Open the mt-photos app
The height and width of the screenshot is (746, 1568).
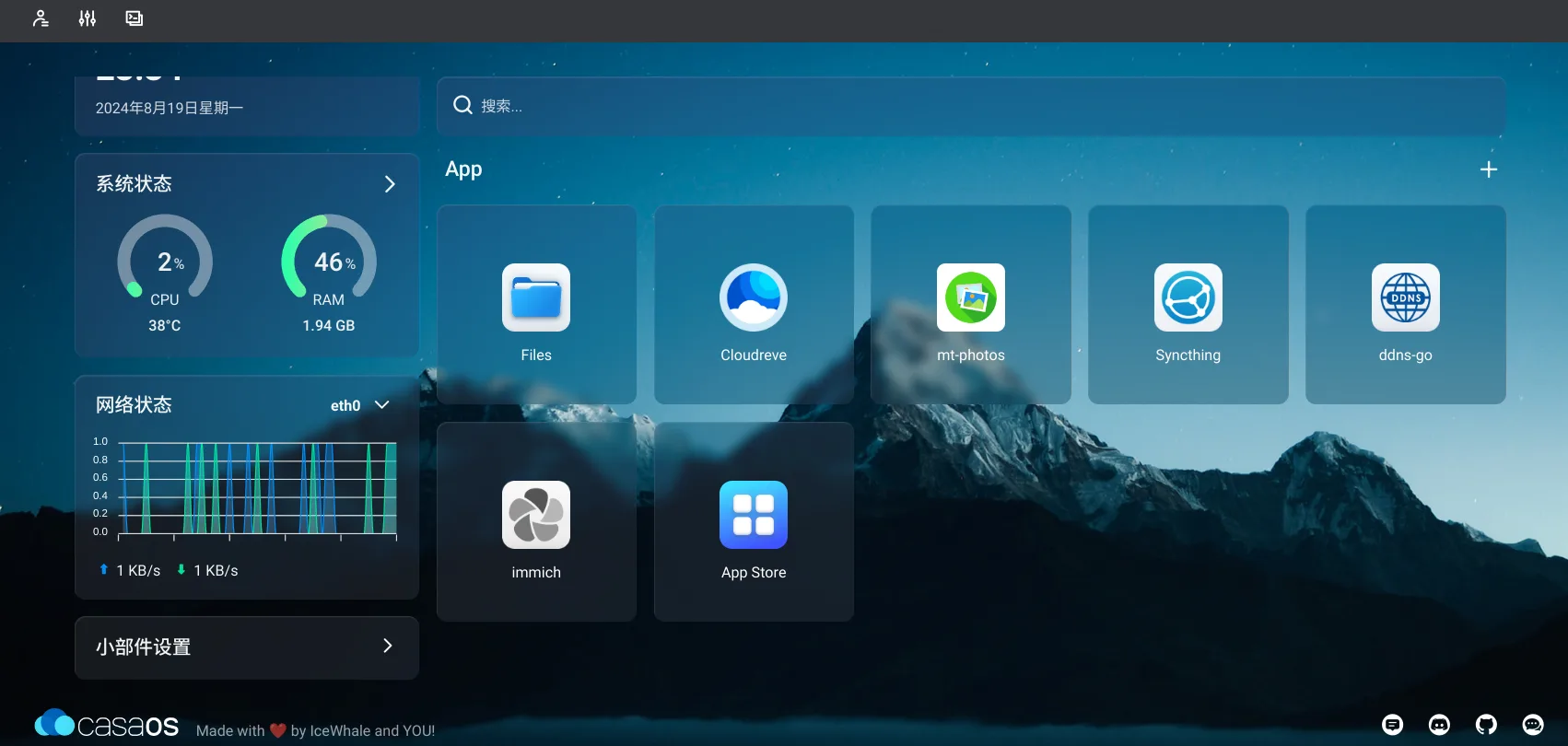coord(971,305)
